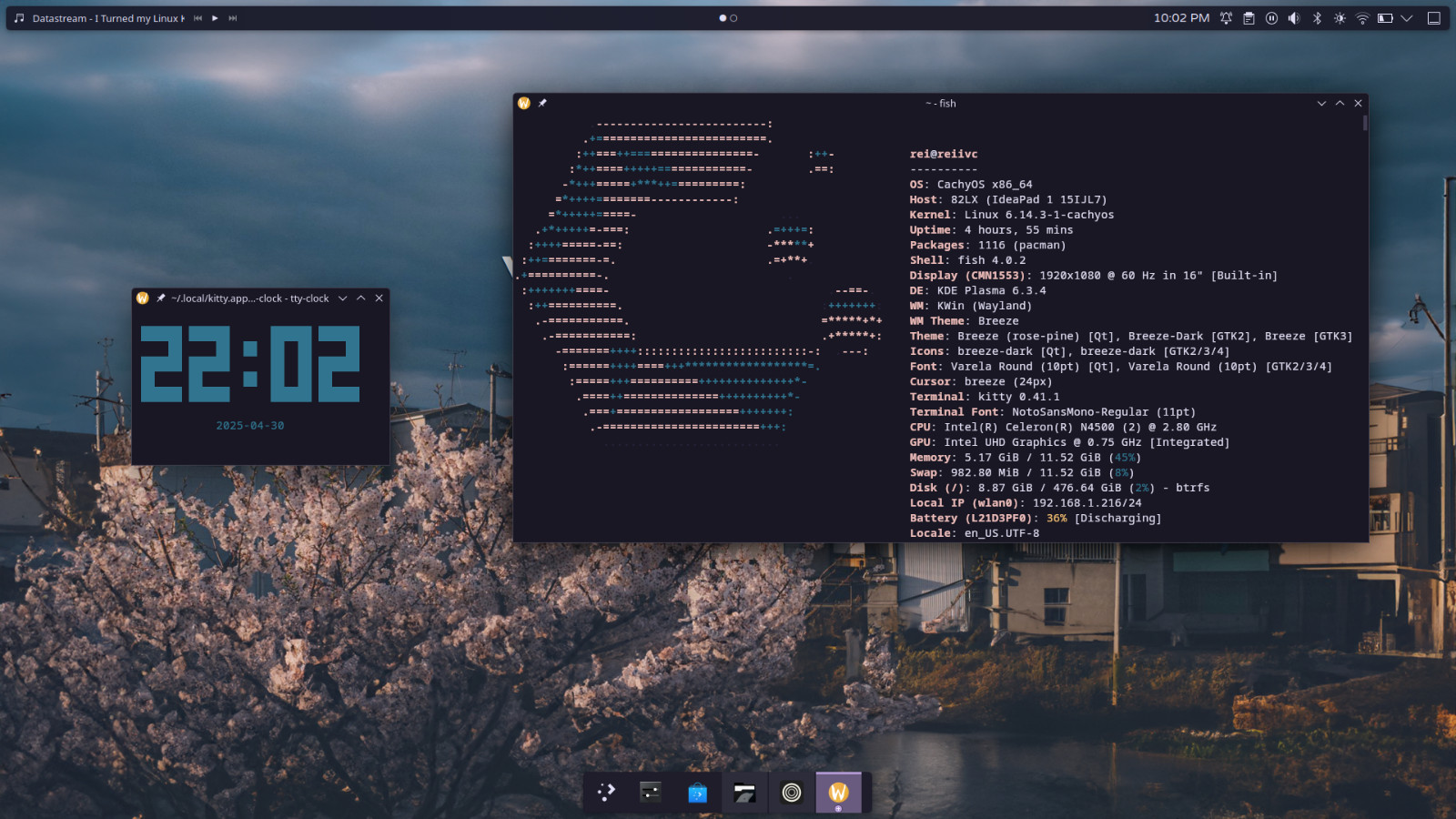
Task: Open the Dolphin file manager icon
Action: [x=744, y=793]
